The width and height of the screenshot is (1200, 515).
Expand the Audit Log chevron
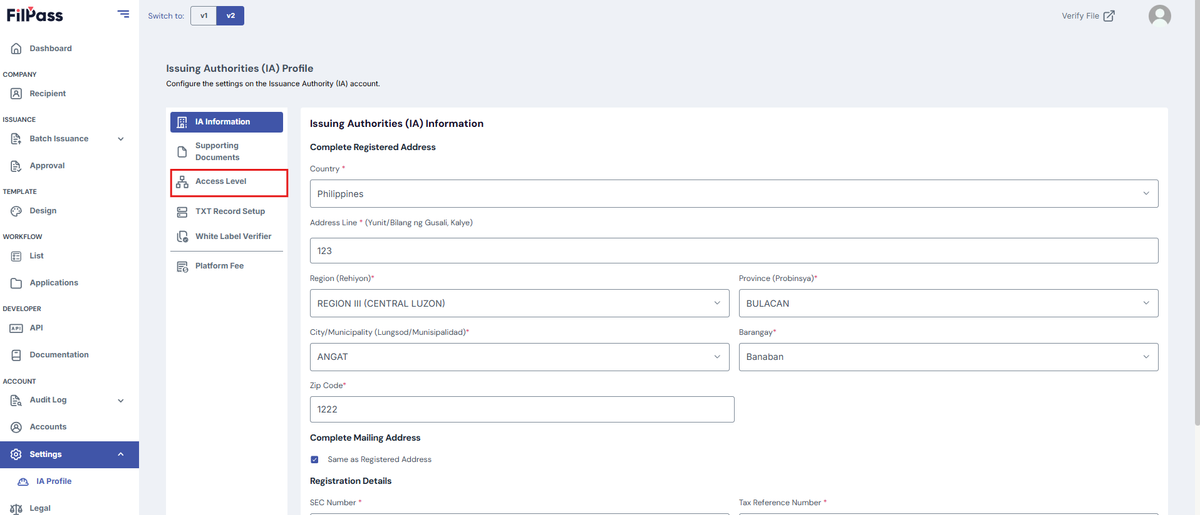coord(121,400)
